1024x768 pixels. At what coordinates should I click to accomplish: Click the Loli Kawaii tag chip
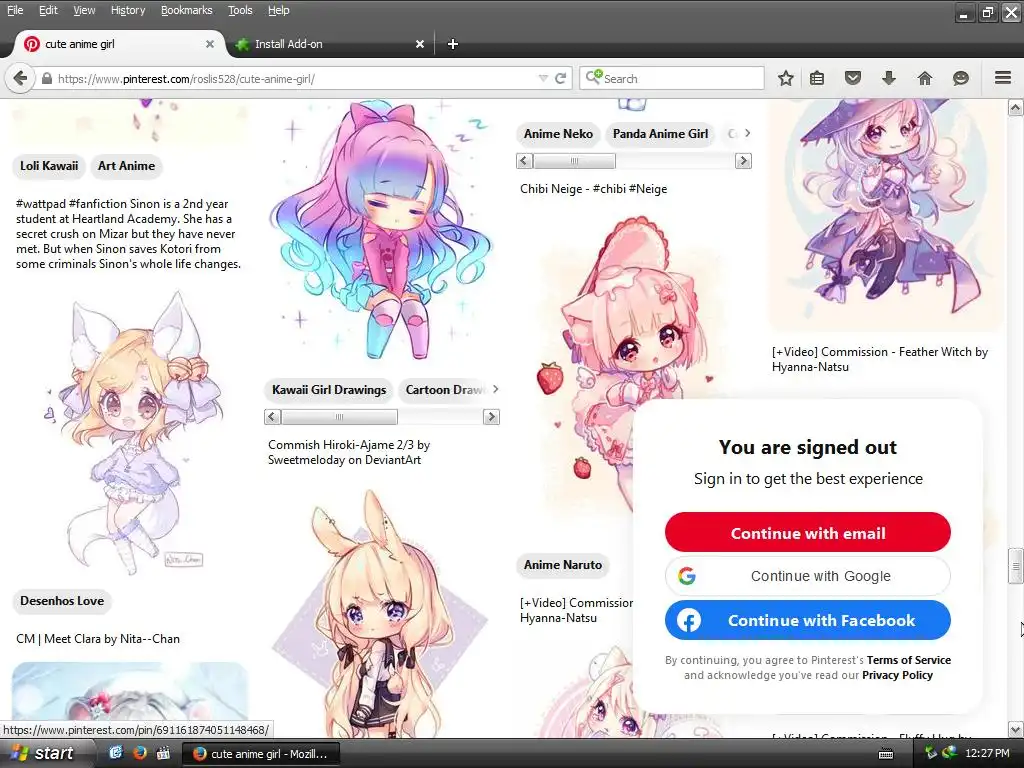point(49,166)
